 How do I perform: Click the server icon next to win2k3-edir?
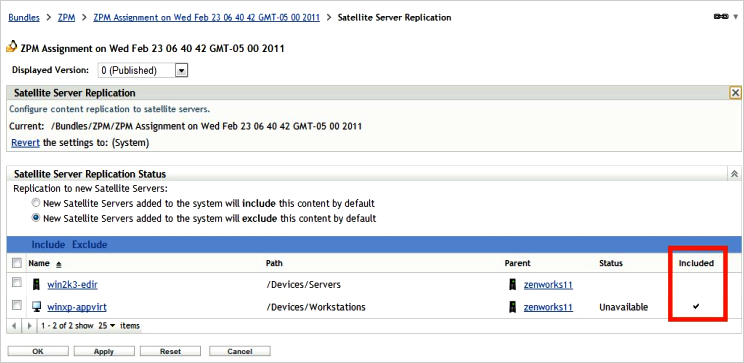pyautogui.click(x=36, y=284)
